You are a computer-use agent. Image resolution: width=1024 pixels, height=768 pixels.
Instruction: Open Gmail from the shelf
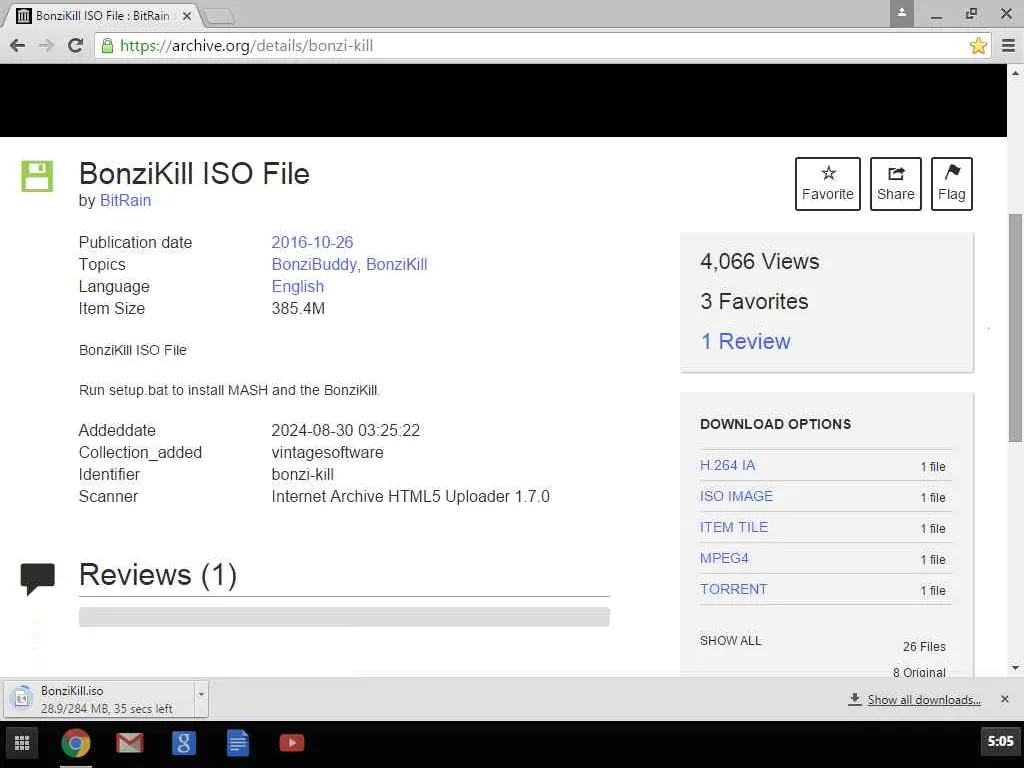[x=129, y=743]
